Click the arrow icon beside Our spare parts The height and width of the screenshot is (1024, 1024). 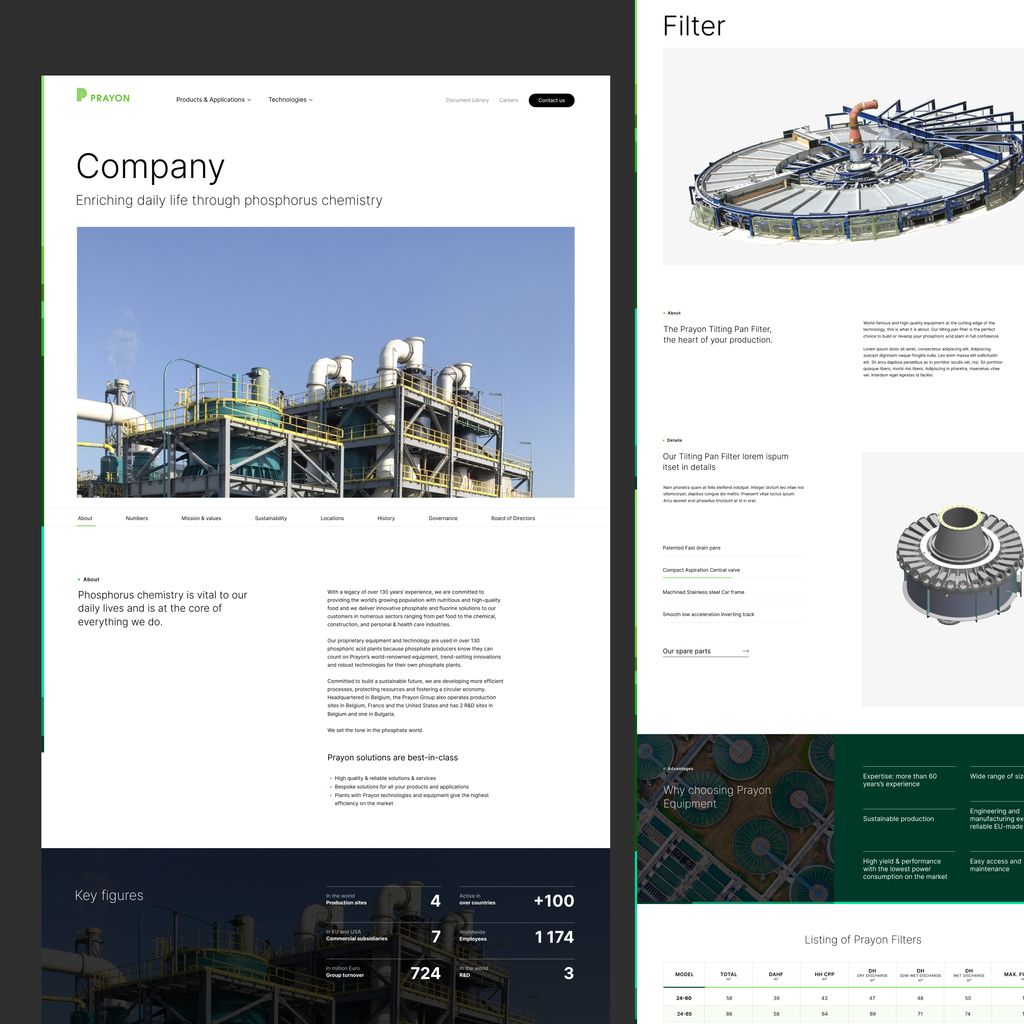746,651
